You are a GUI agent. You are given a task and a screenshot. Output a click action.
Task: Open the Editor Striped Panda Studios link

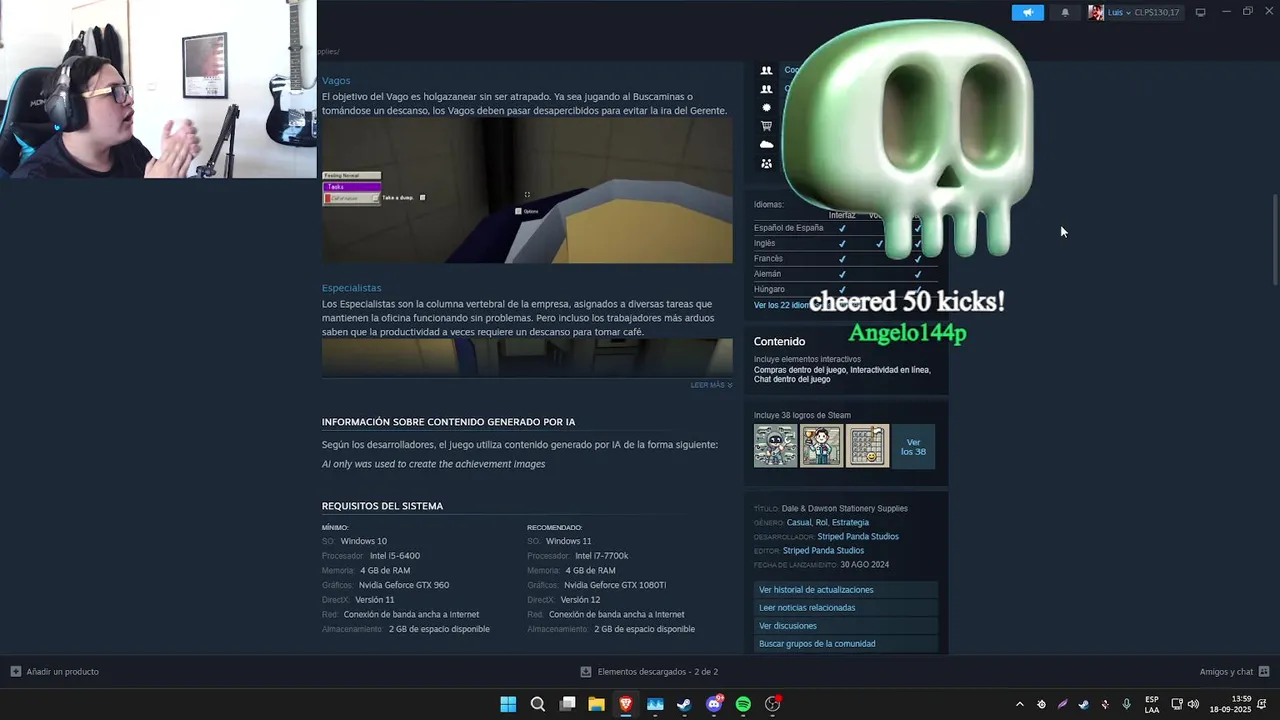click(823, 550)
